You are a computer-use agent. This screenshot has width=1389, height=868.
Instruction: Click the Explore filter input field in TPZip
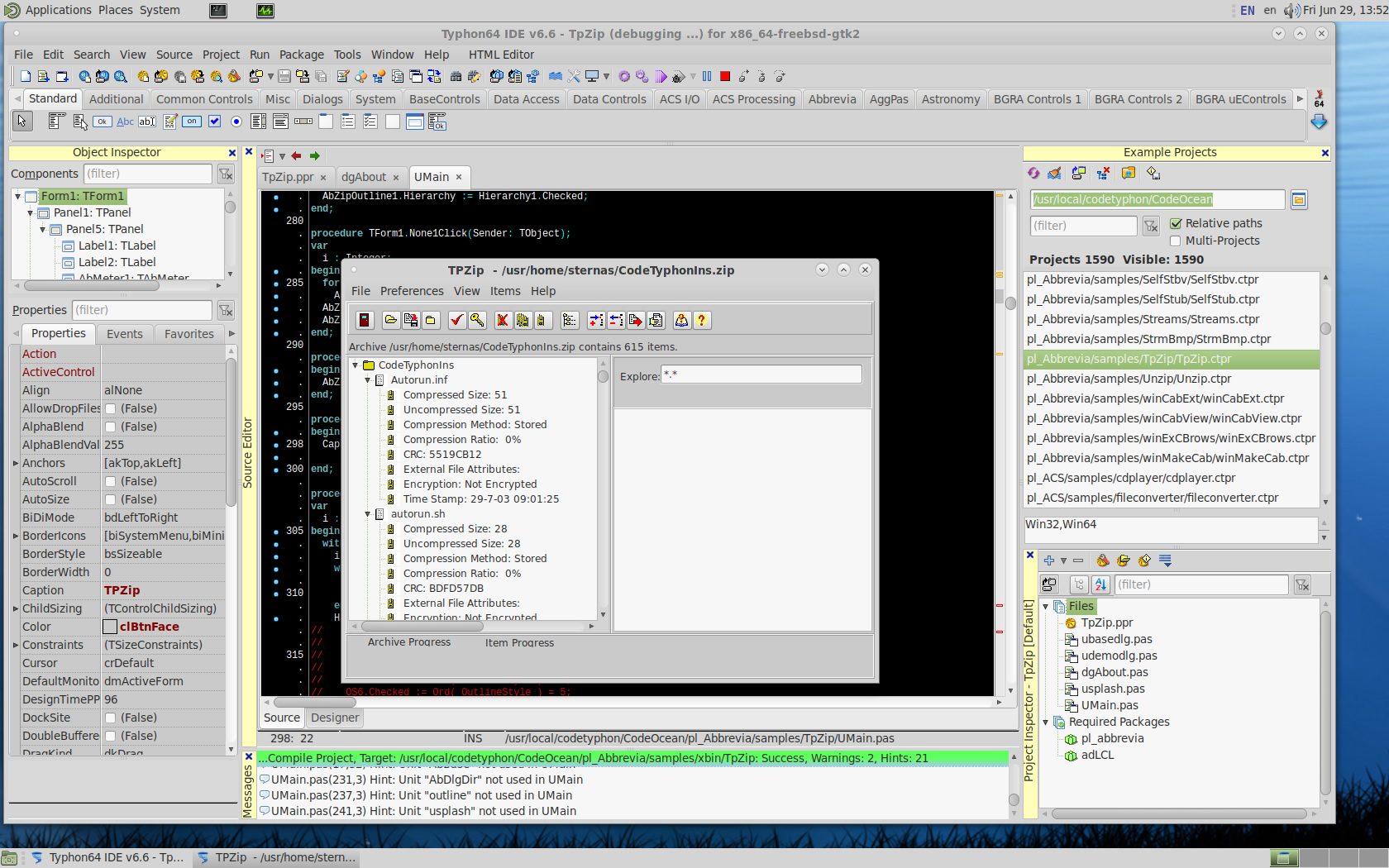pos(761,375)
